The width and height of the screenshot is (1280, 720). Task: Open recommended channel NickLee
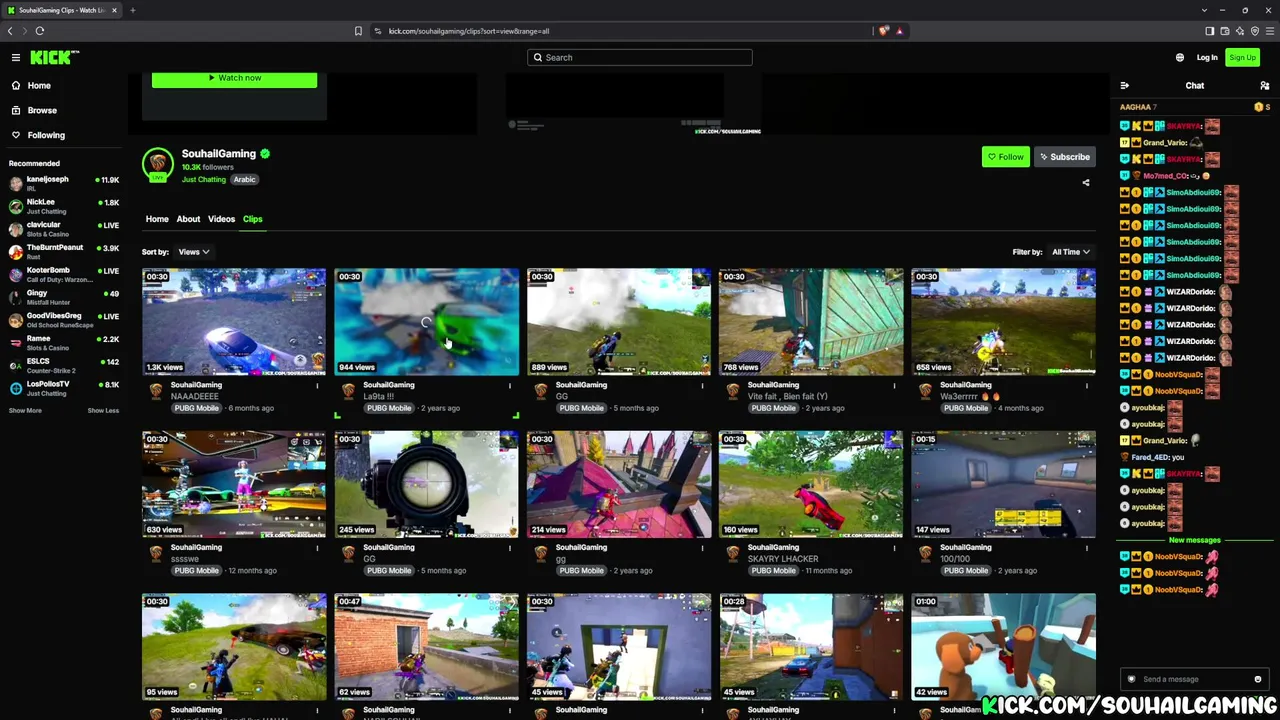(64, 206)
